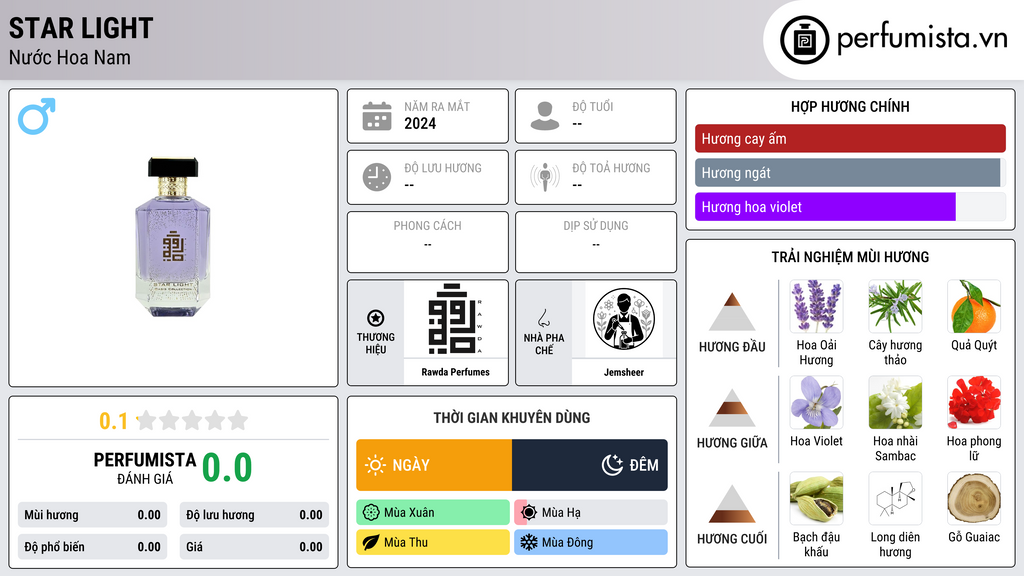Click the Trải nghiệm mùi hương heading
This screenshot has height=576, width=1024.
(850, 257)
